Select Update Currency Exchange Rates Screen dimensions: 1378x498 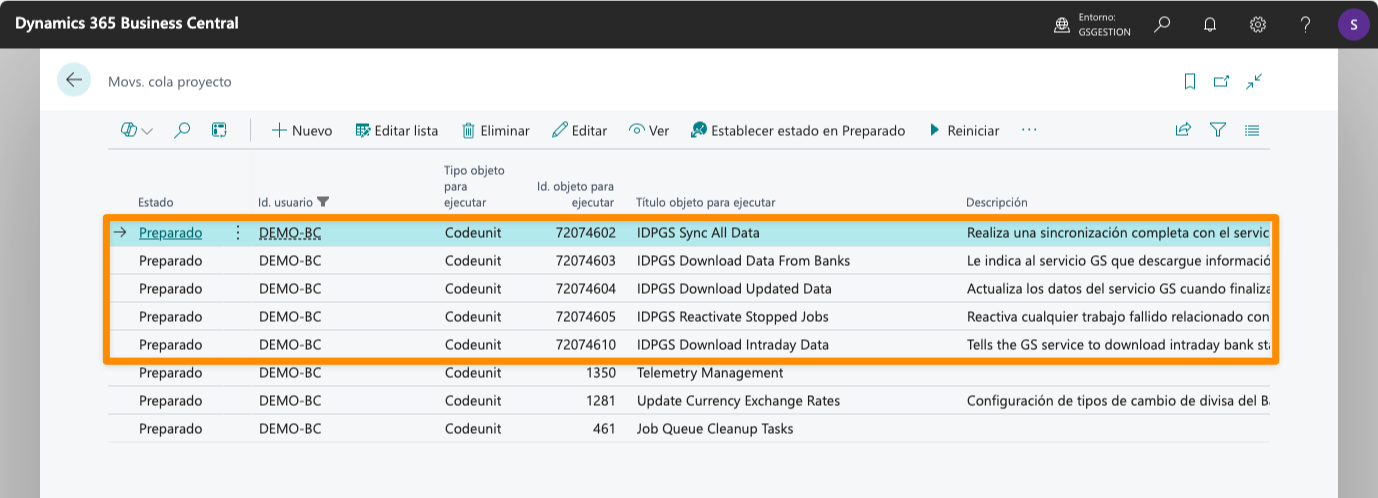(x=738, y=401)
